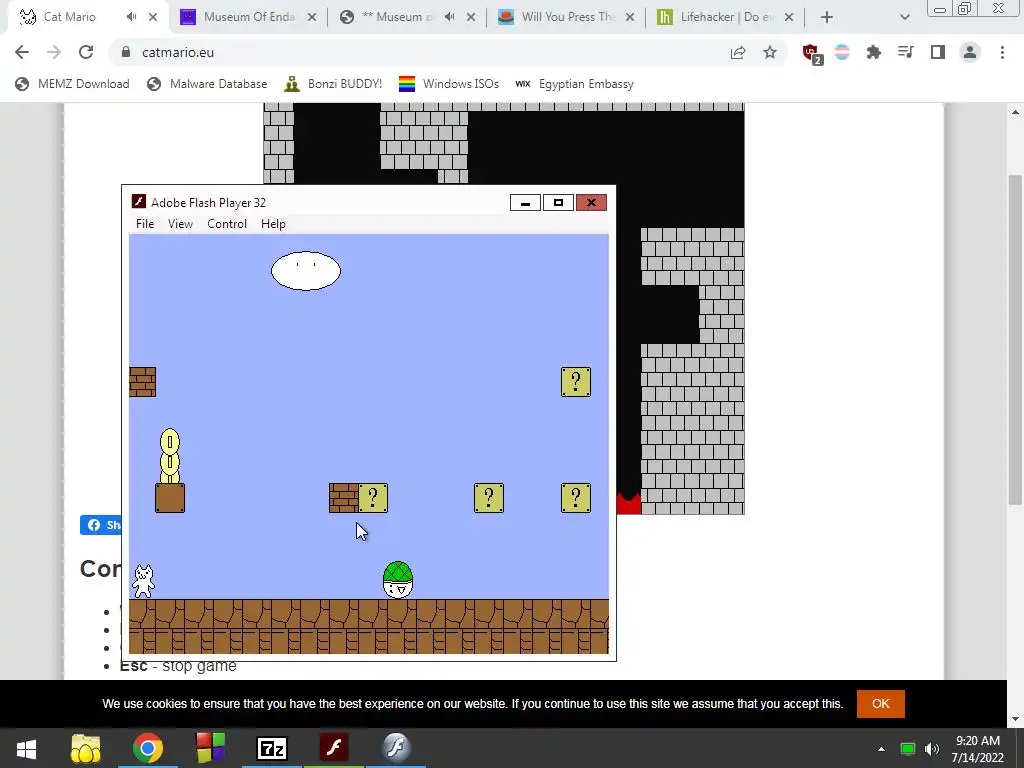Open Chrome three-dot menu
The width and height of the screenshot is (1024, 768).
pos(1002,52)
